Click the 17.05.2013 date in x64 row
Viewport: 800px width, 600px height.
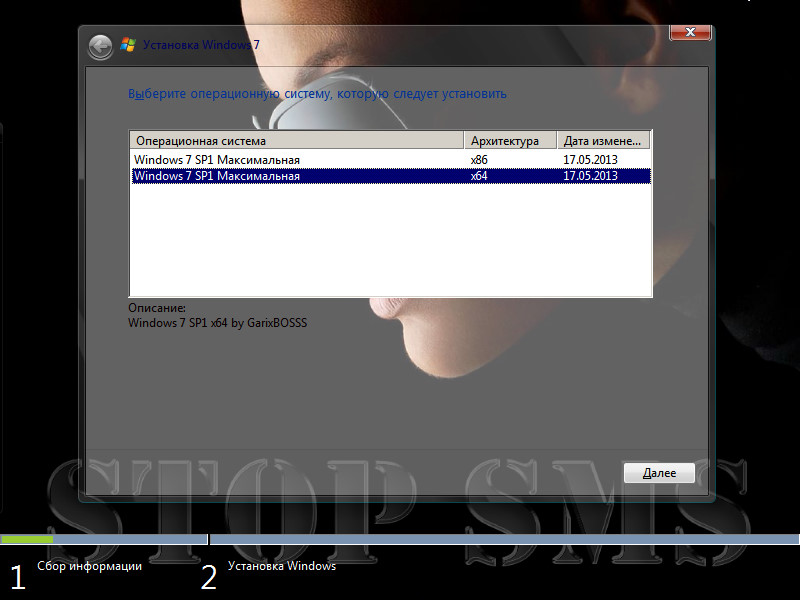590,176
